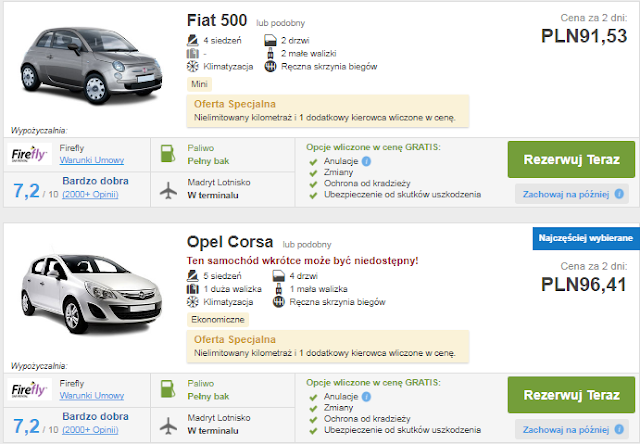Click the car door icon next to 4 drzwi

270,275
